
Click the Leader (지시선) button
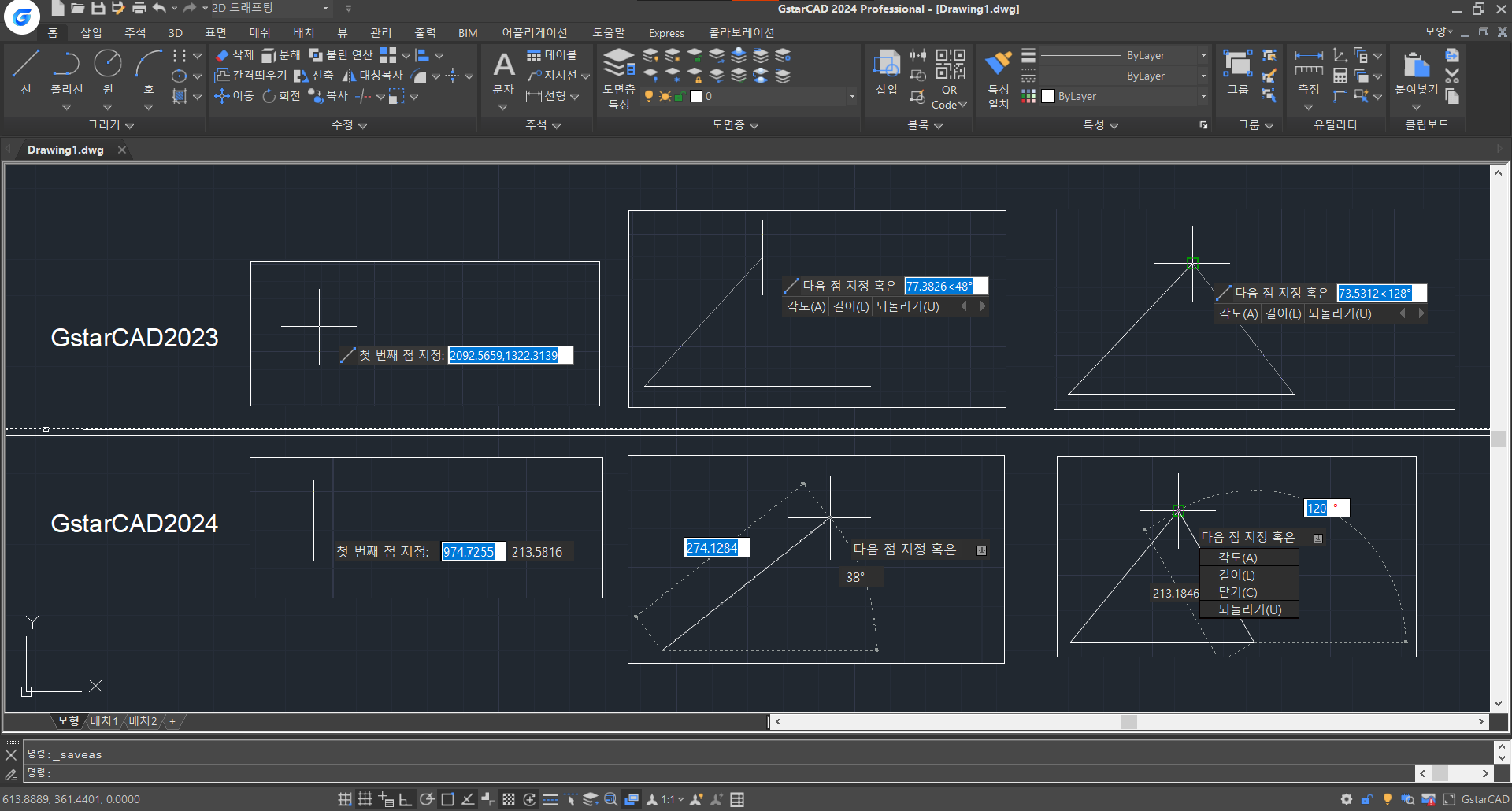pos(553,75)
